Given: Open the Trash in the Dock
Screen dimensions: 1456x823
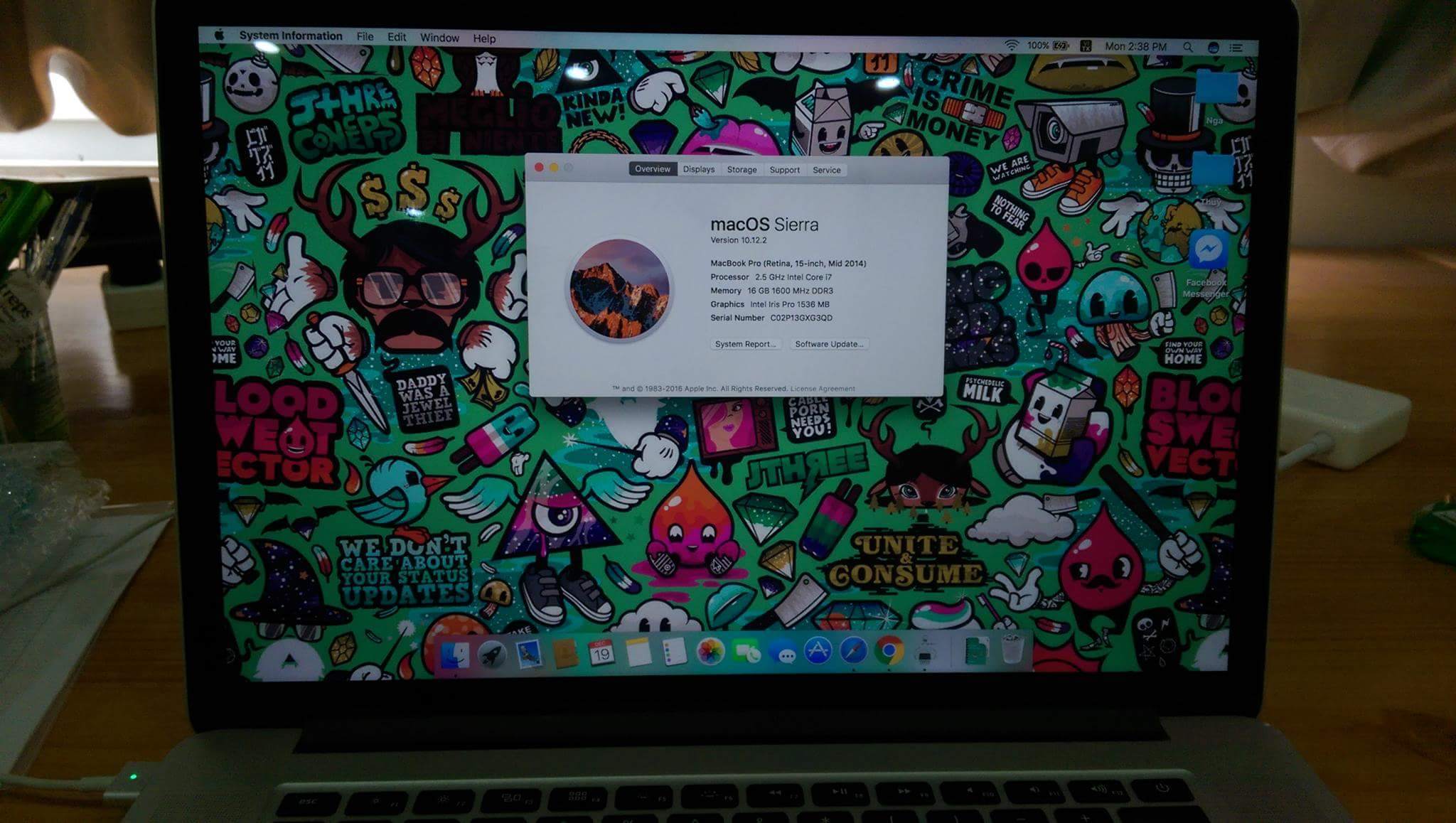Looking at the screenshot, I should (1012, 649).
